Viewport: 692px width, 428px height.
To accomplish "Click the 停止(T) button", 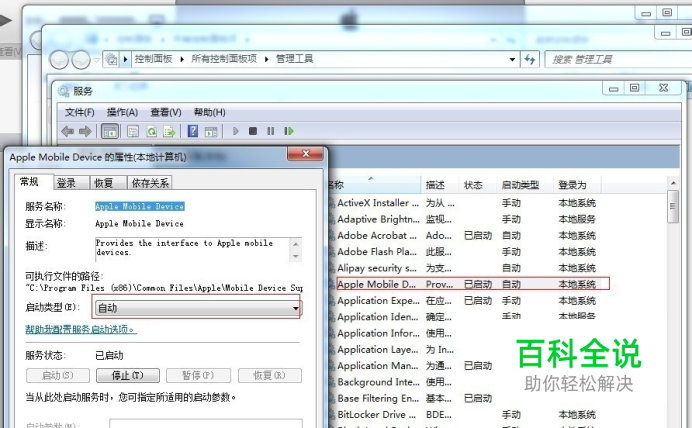I will [128, 375].
